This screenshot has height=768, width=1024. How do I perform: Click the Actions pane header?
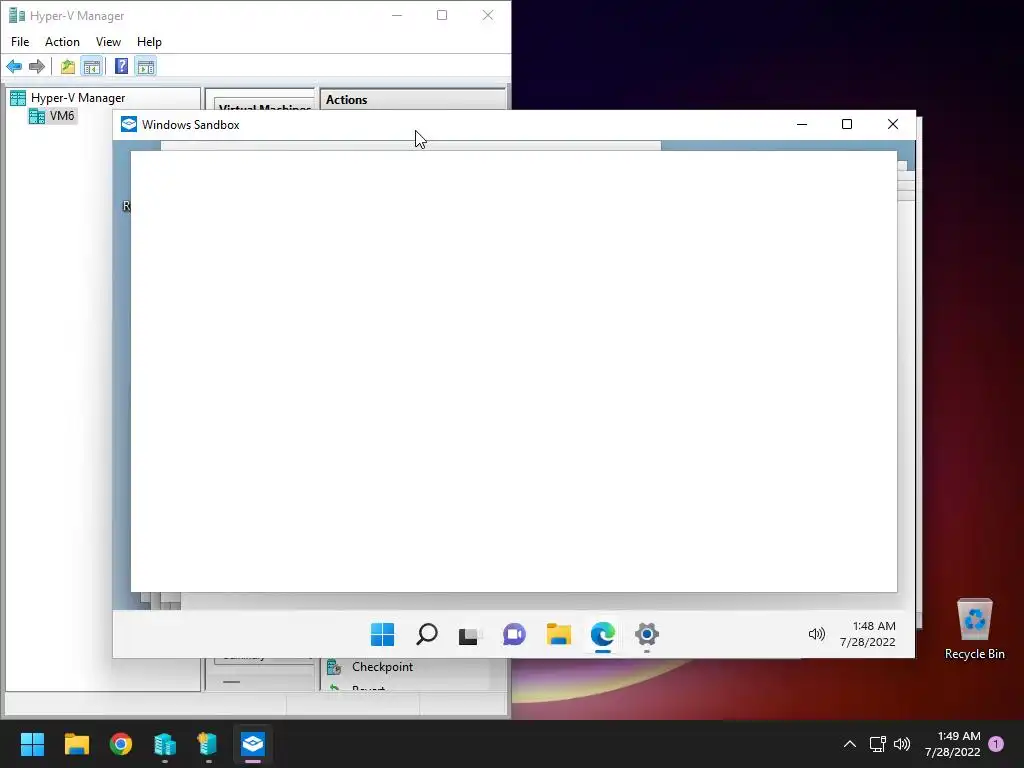click(x=413, y=100)
